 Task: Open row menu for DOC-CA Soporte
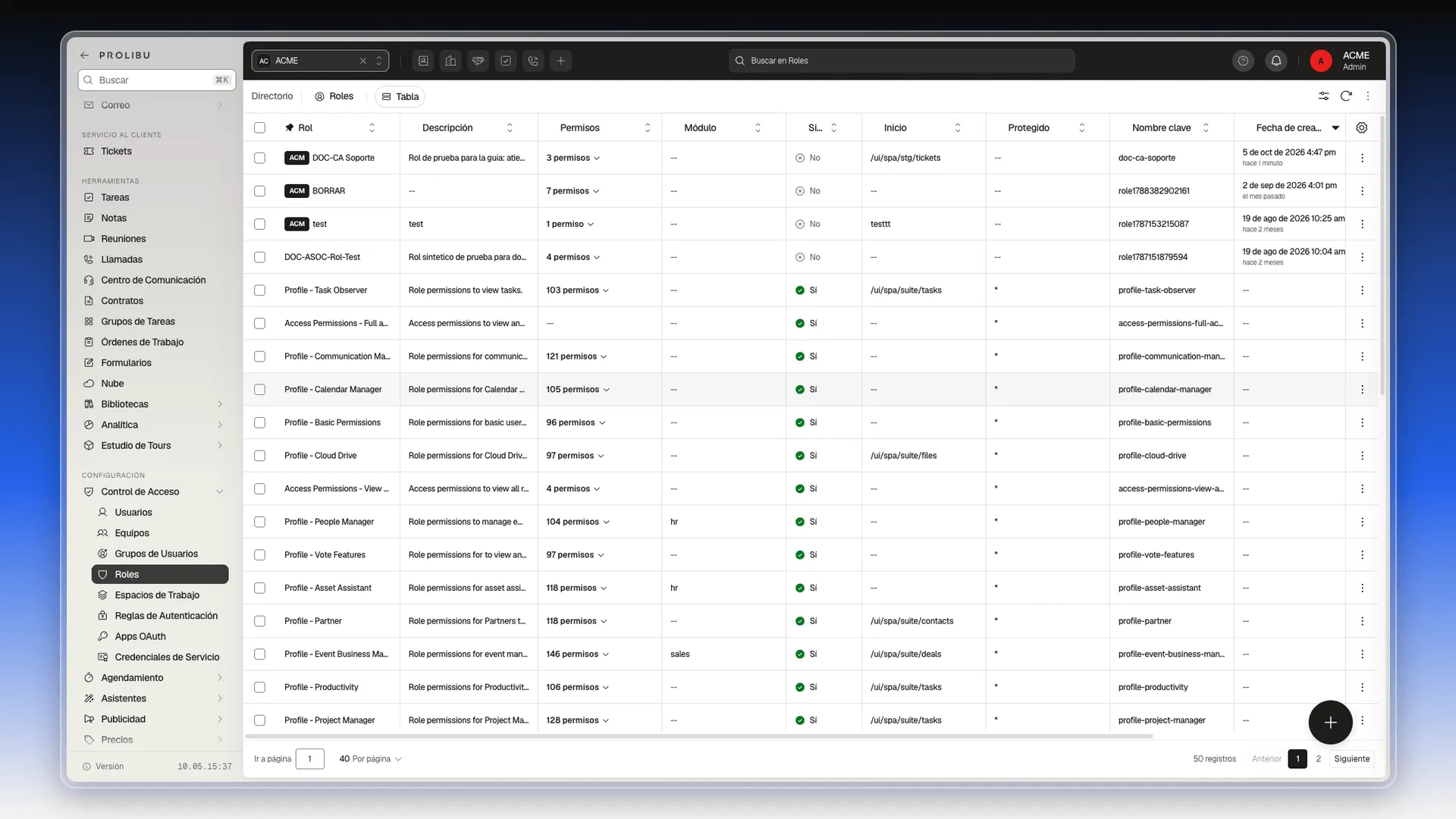1363,158
